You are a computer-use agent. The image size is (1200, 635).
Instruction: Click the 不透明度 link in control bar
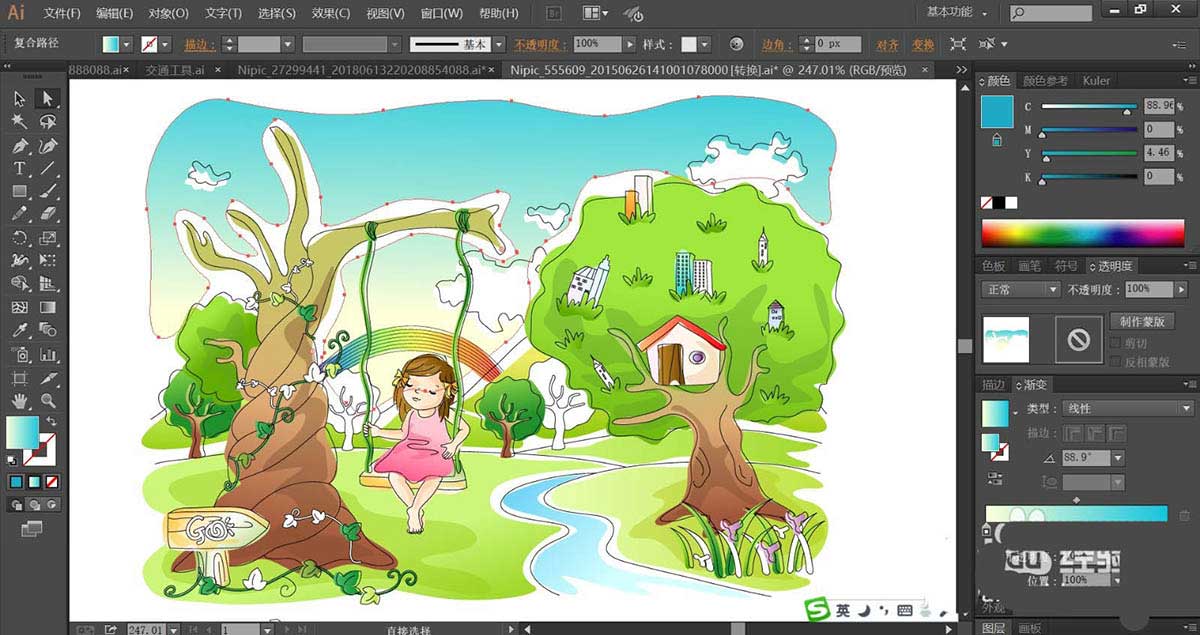click(540, 44)
